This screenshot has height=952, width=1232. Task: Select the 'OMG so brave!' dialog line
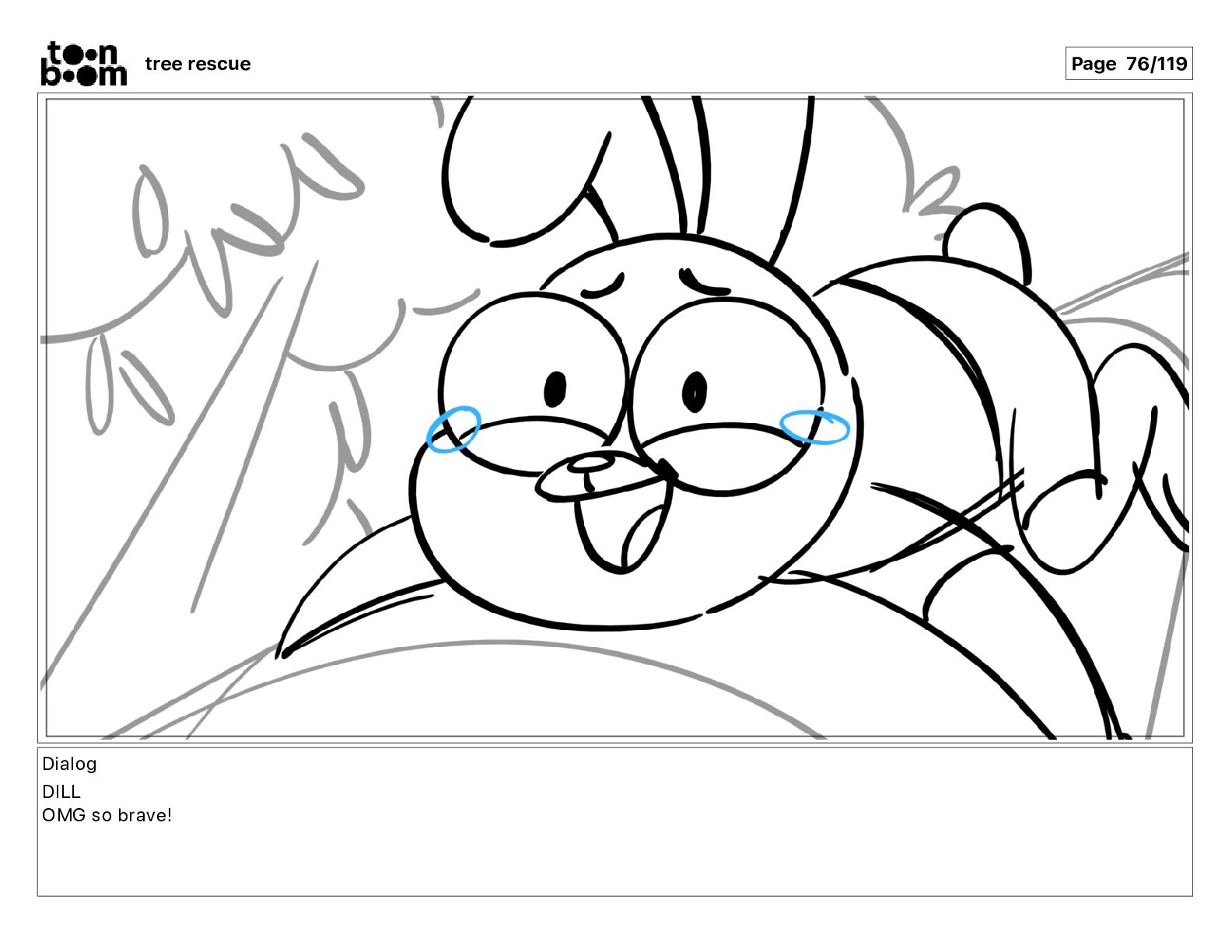coord(107,816)
